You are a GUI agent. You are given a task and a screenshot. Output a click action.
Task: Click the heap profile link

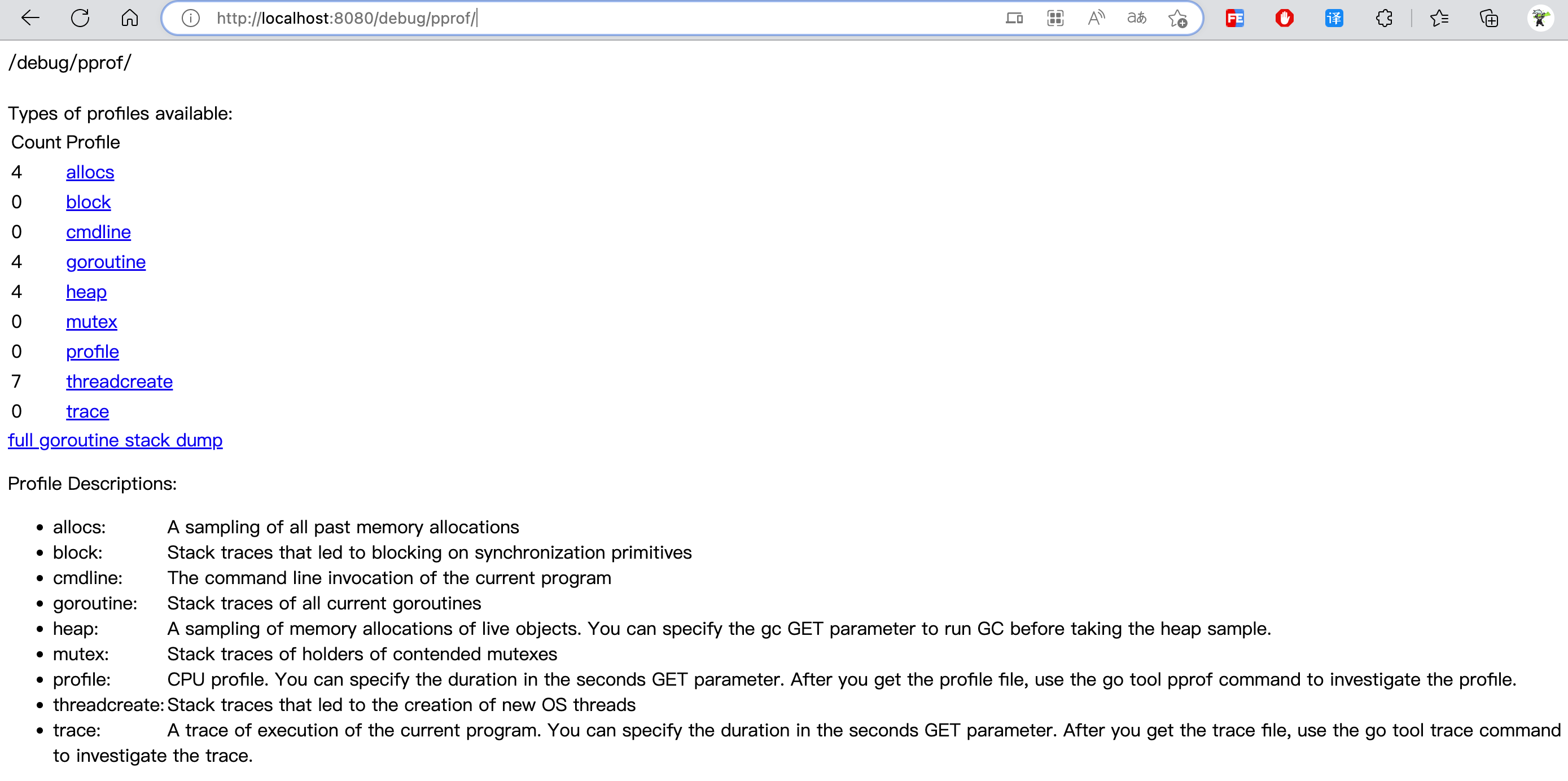pos(85,291)
